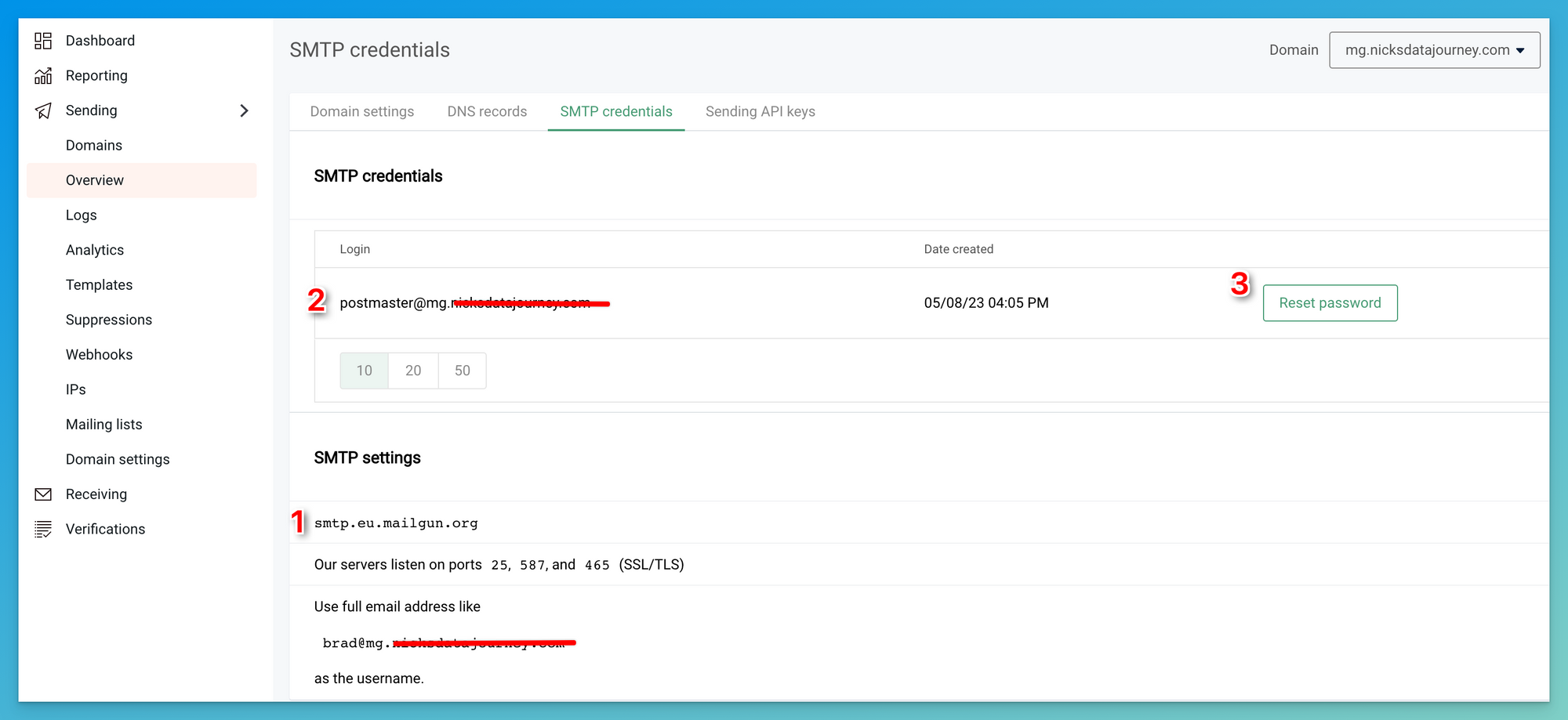Click the Reset password button
The height and width of the screenshot is (720, 1568).
pos(1330,303)
